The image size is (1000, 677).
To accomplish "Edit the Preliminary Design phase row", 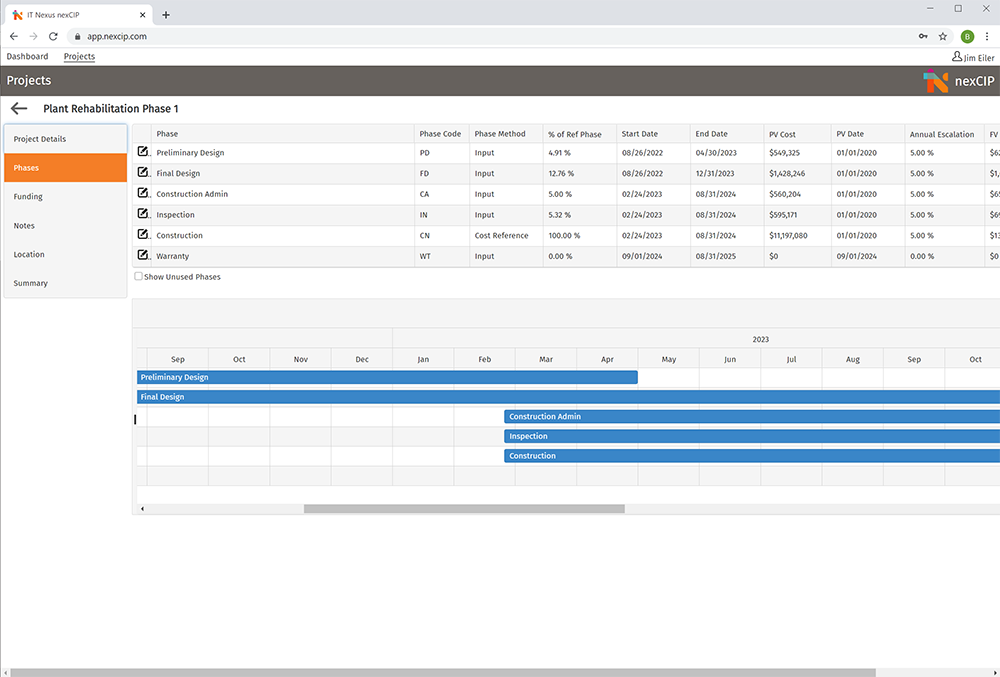I will click(143, 152).
